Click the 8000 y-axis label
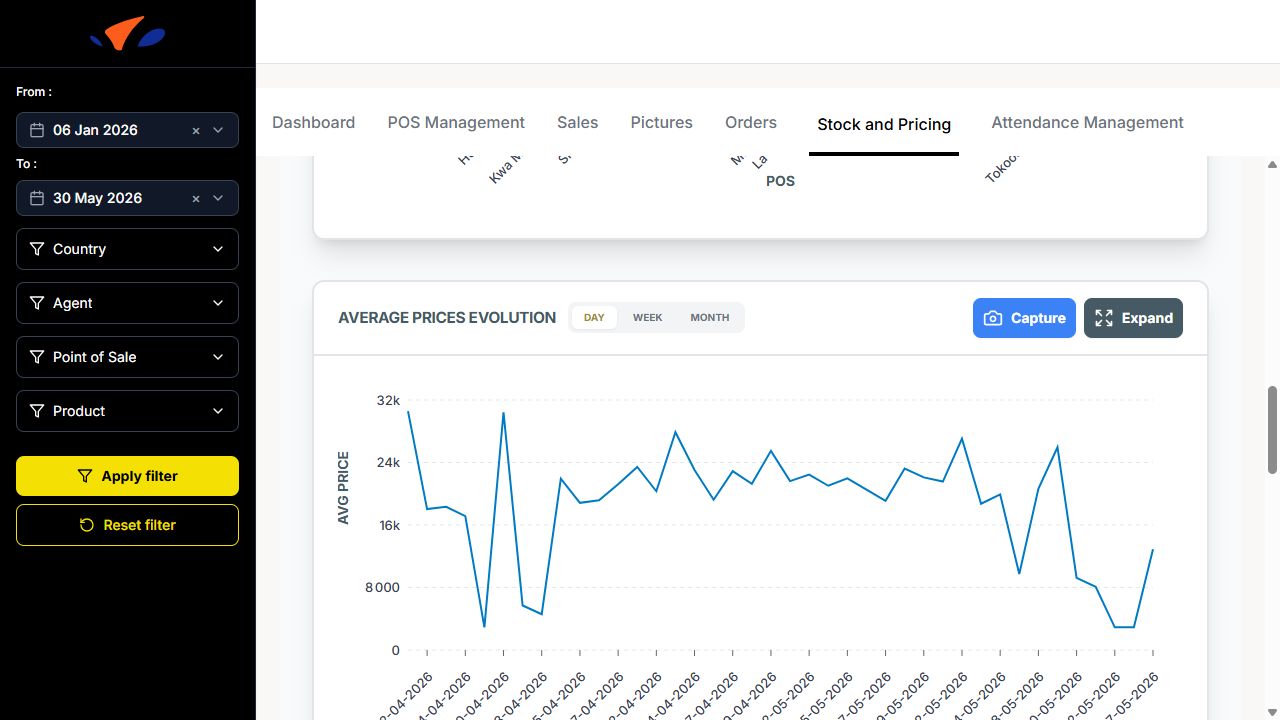The image size is (1280, 720). (382, 587)
